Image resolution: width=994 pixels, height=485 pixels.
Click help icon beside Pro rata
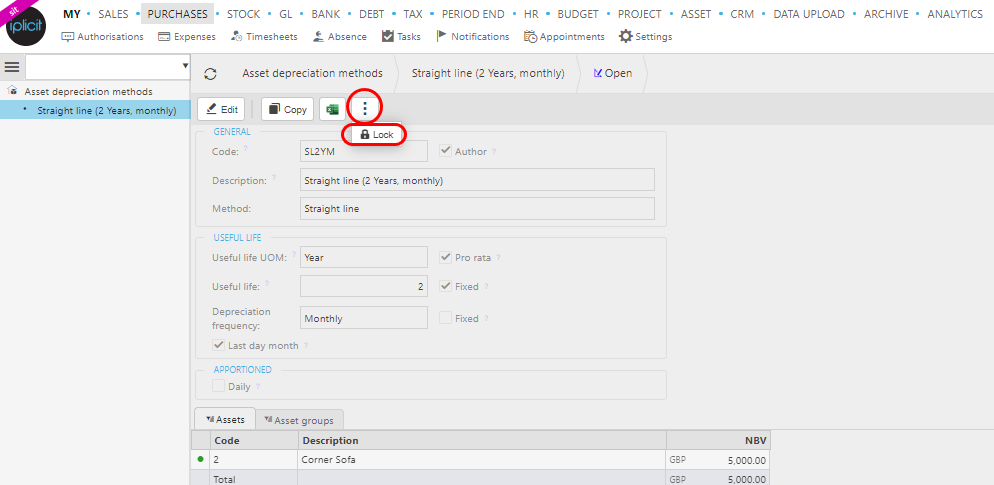coord(498,258)
